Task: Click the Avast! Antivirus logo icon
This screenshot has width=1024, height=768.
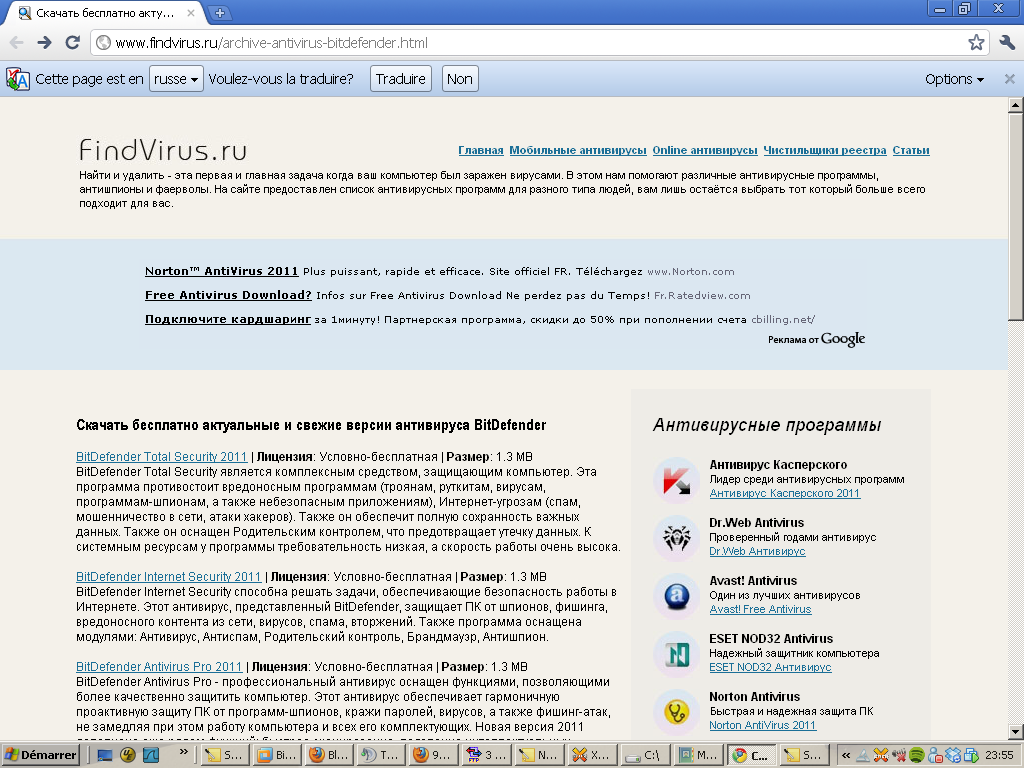Action: [677, 596]
